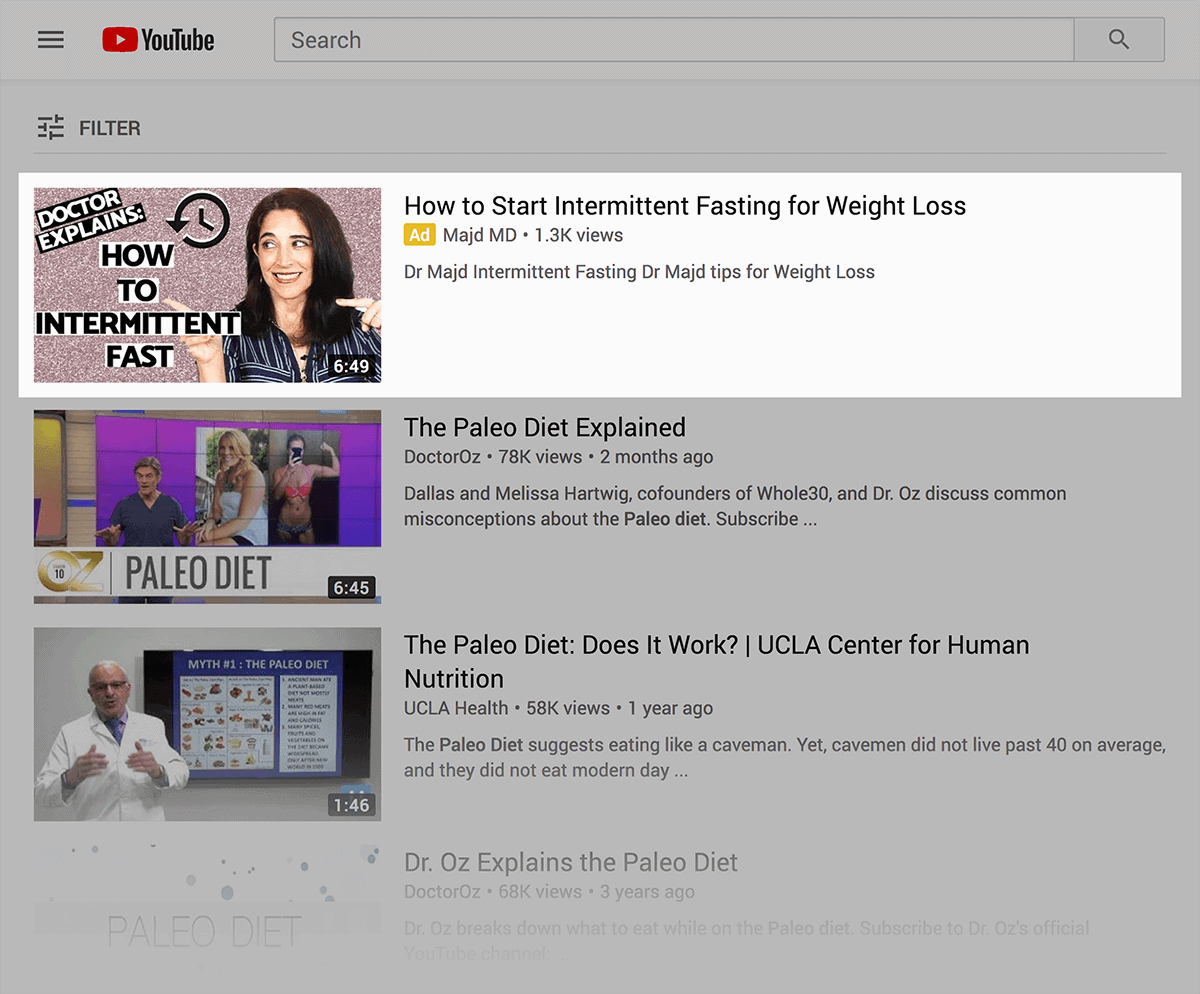Visit the Majd MD channel
1200x994 pixels.
click(480, 236)
